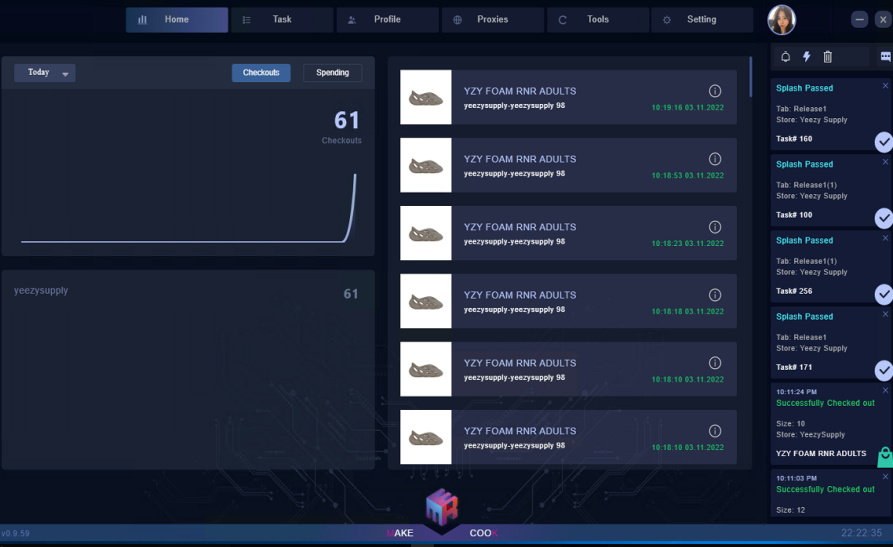893x547 pixels.
Task: Open the Today period dropdown
Action: pos(44,72)
